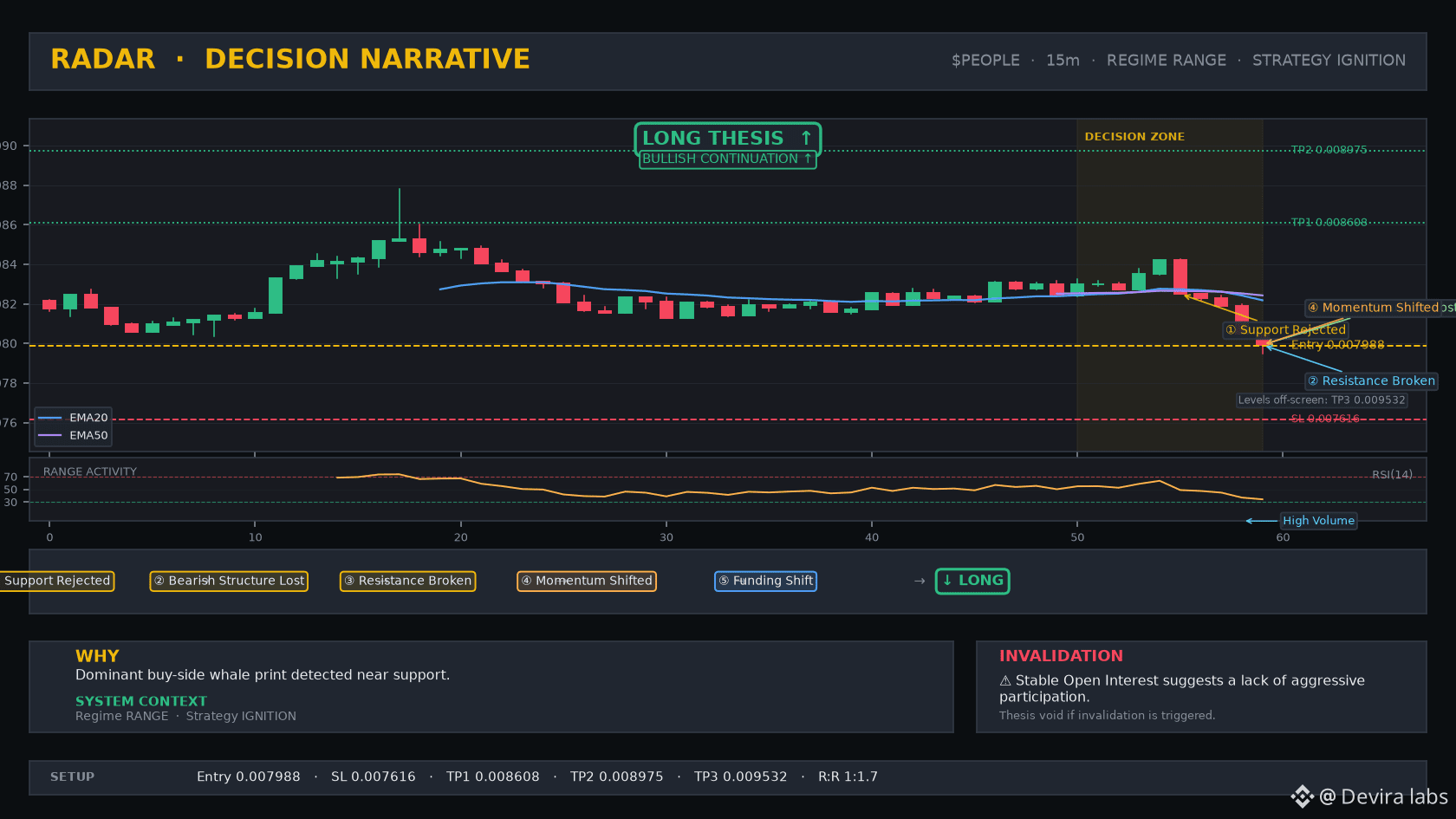Image resolution: width=1456 pixels, height=819 pixels.
Task: Select the green LONG decision badge
Action: click(972, 581)
